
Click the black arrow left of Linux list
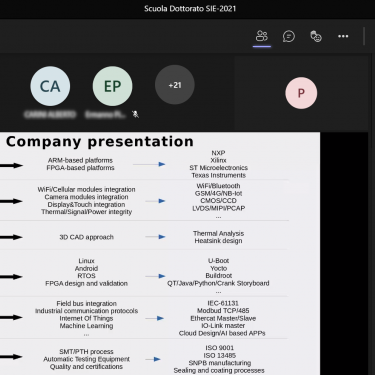(11, 276)
